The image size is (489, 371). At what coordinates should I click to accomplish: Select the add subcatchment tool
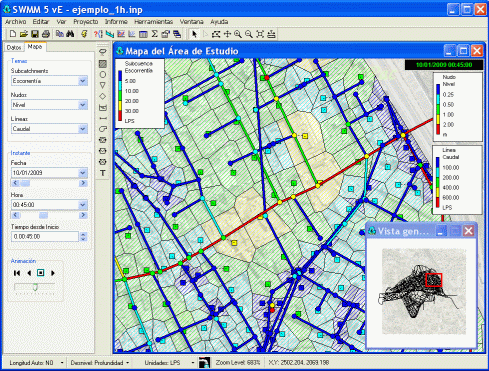coord(103,63)
